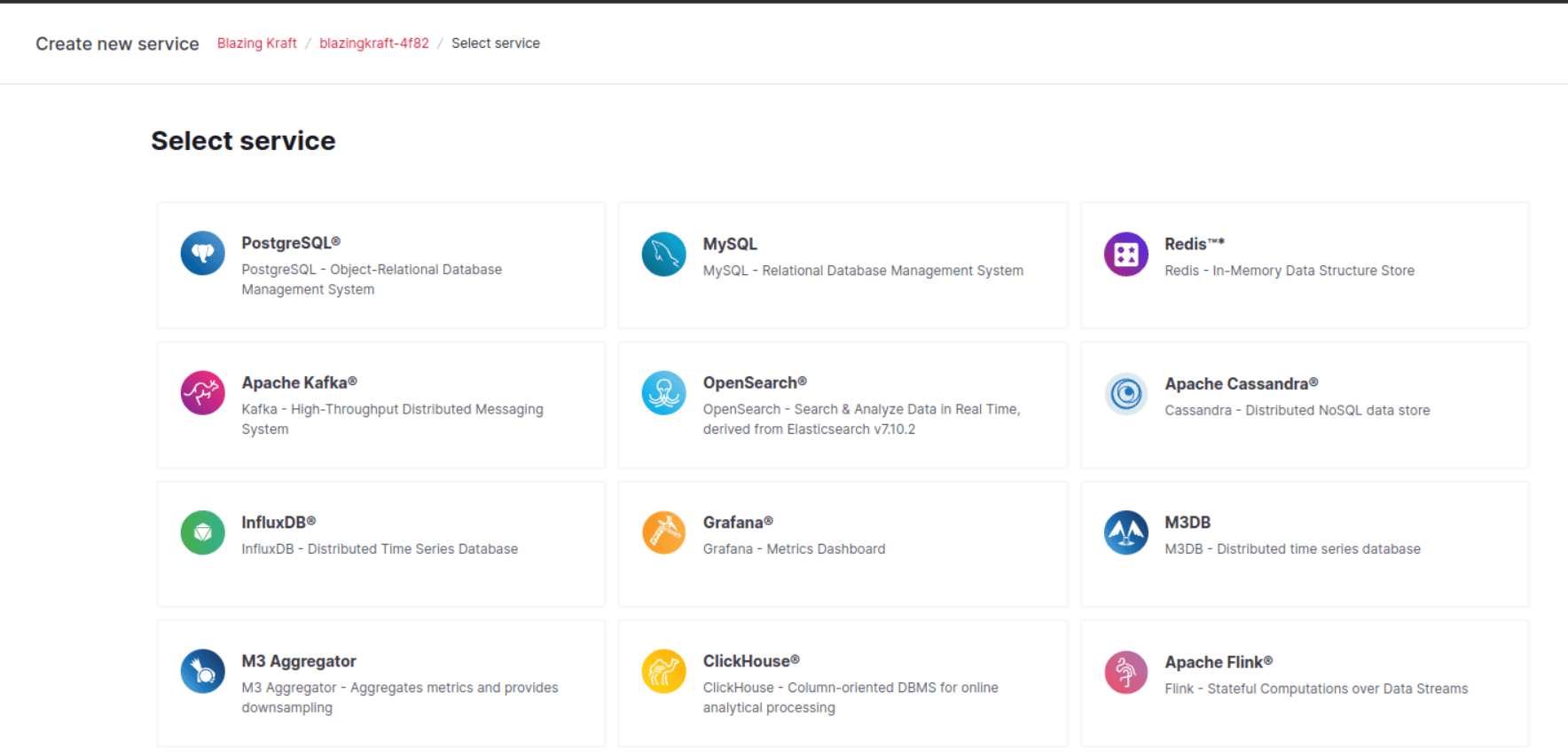Image resolution: width=1568 pixels, height=756 pixels.
Task: Click the Redis purple dice icon
Action: coord(1126,255)
